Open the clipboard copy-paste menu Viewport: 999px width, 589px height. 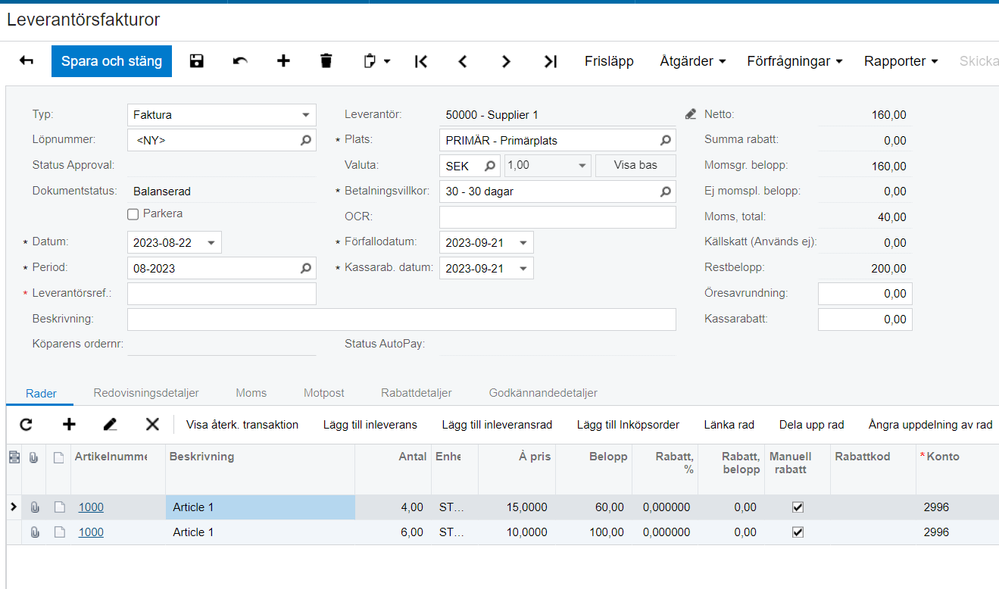tap(377, 61)
